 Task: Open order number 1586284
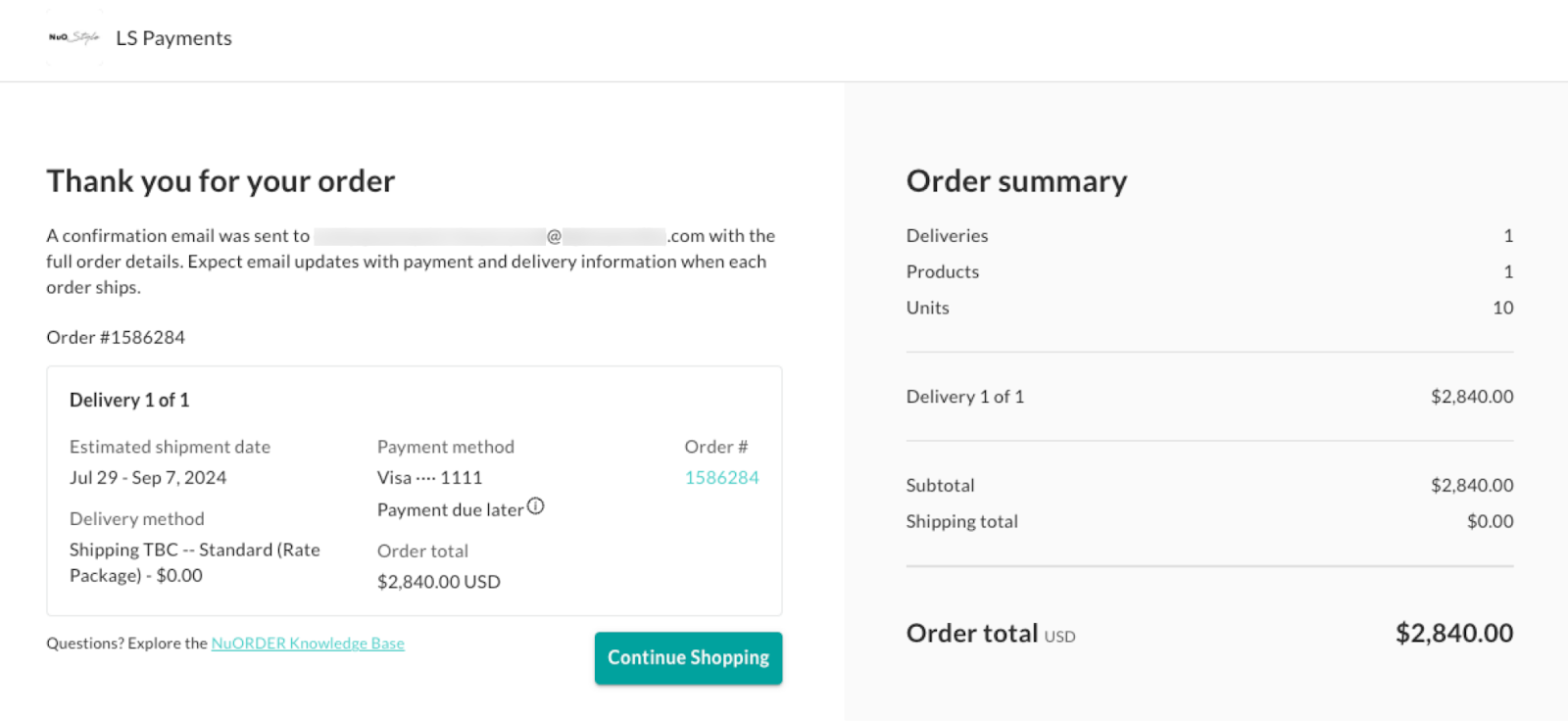pyautogui.click(x=720, y=477)
